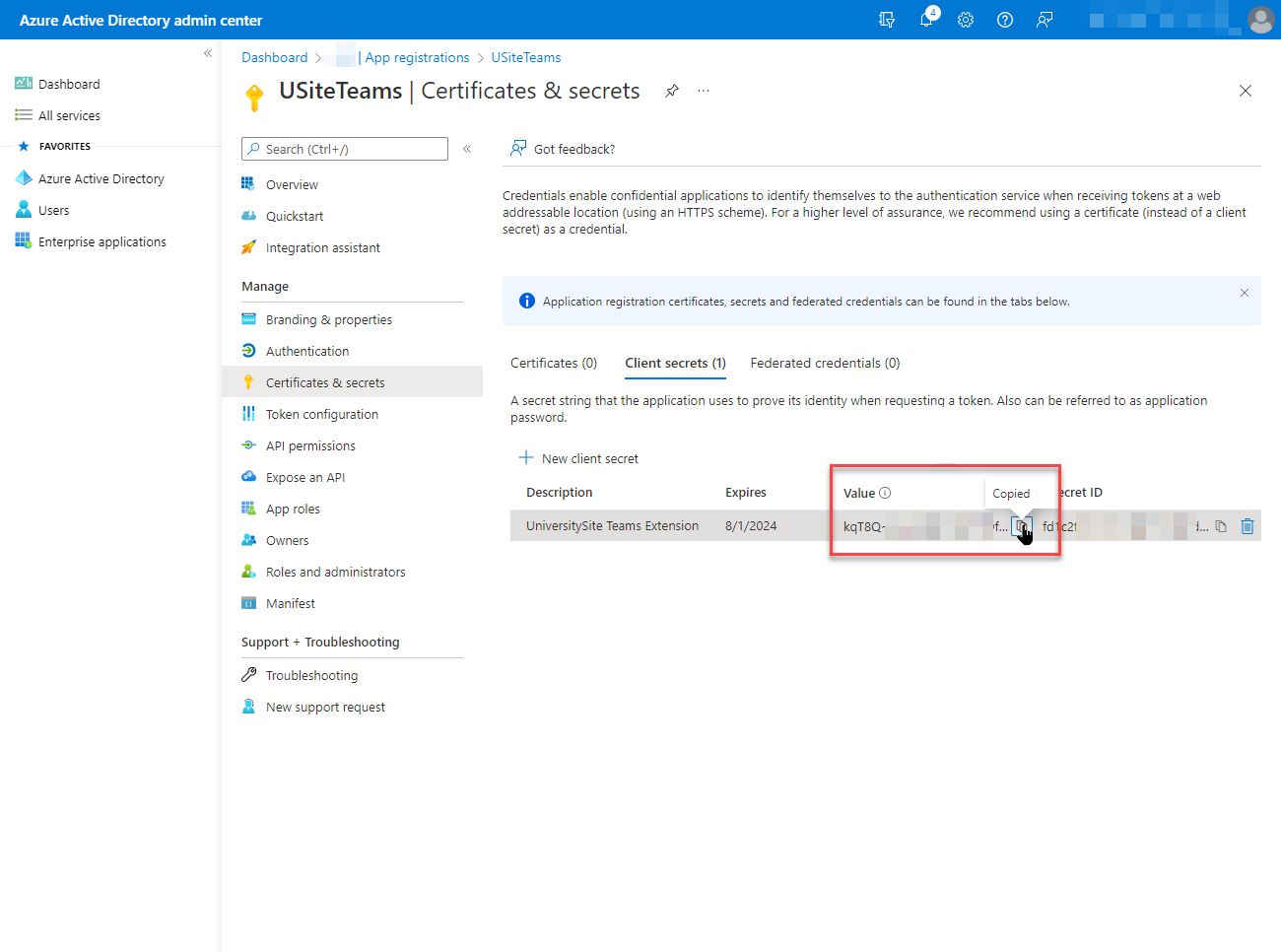Open the Federated credentials (0) tab
Image resolution: width=1281 pixels, height=952 pixels.
tap(825, 363)
